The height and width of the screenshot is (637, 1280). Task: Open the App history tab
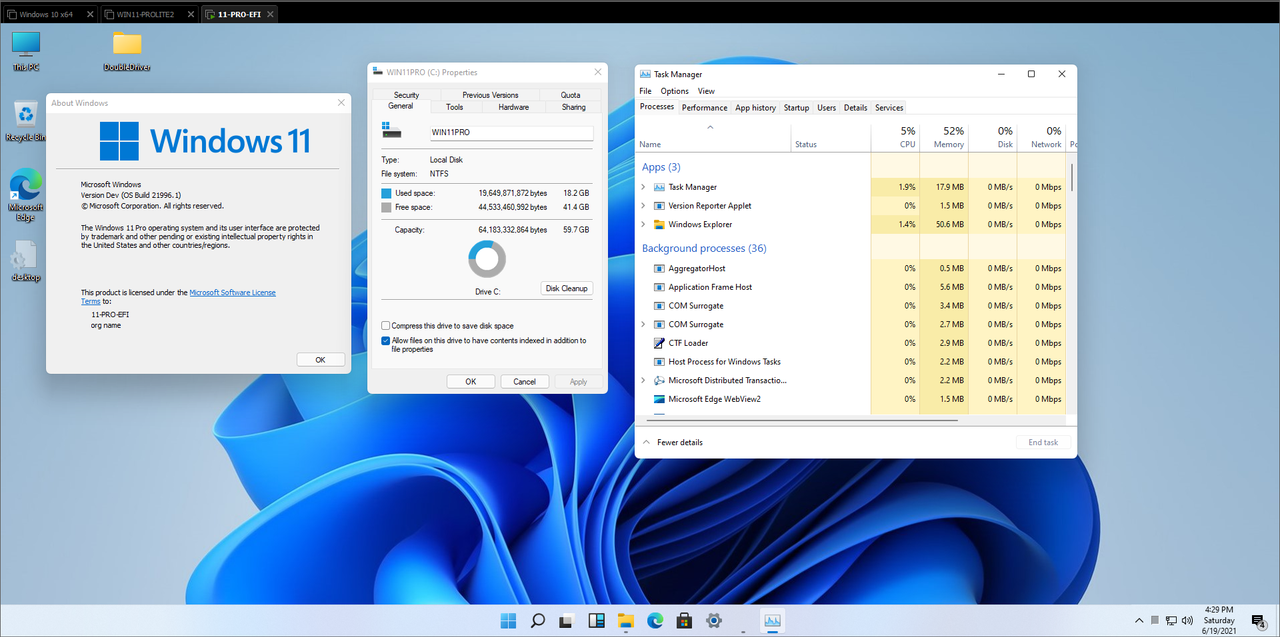(x=755, y=108)
